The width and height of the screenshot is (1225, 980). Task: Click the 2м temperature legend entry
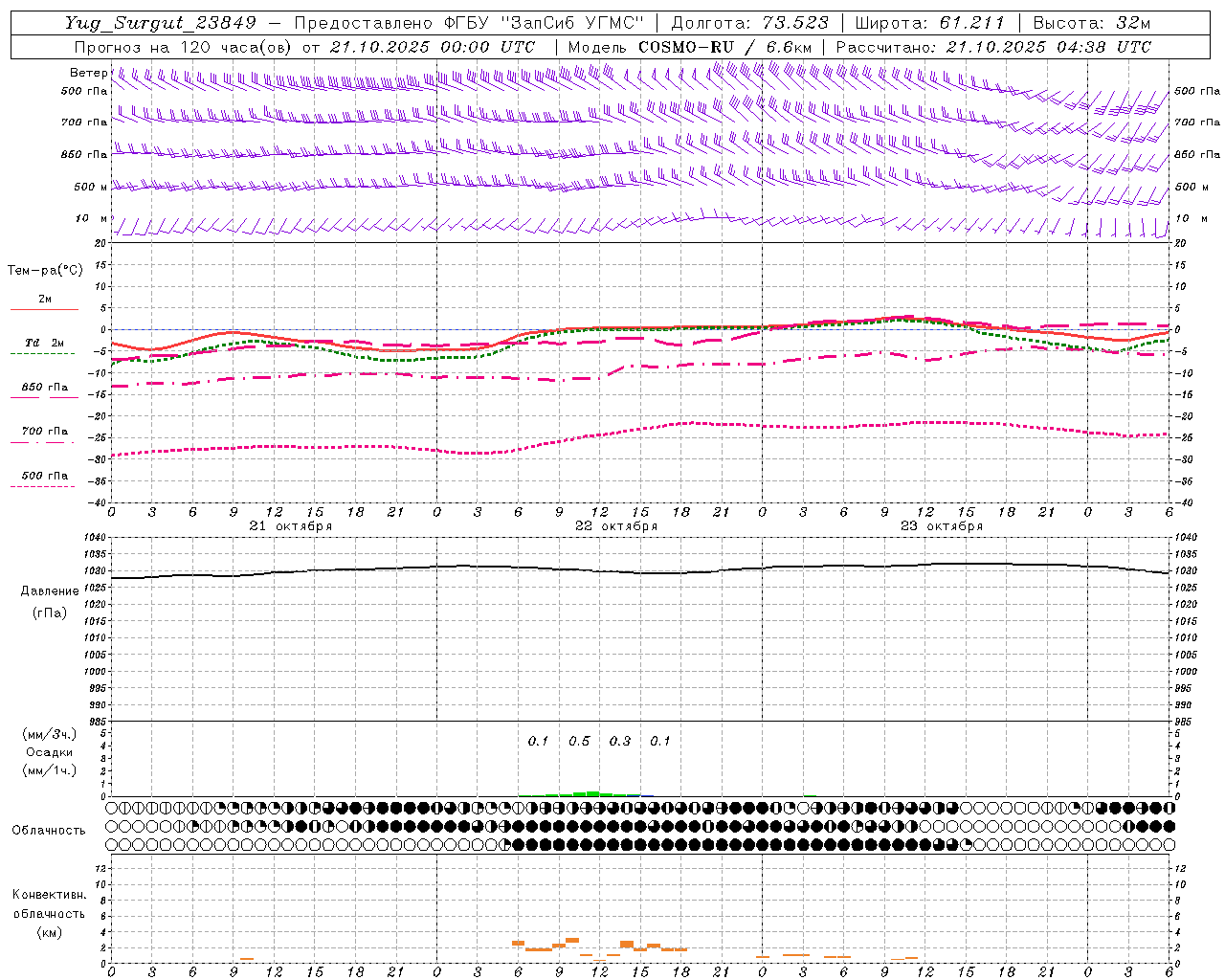(45, 300)
